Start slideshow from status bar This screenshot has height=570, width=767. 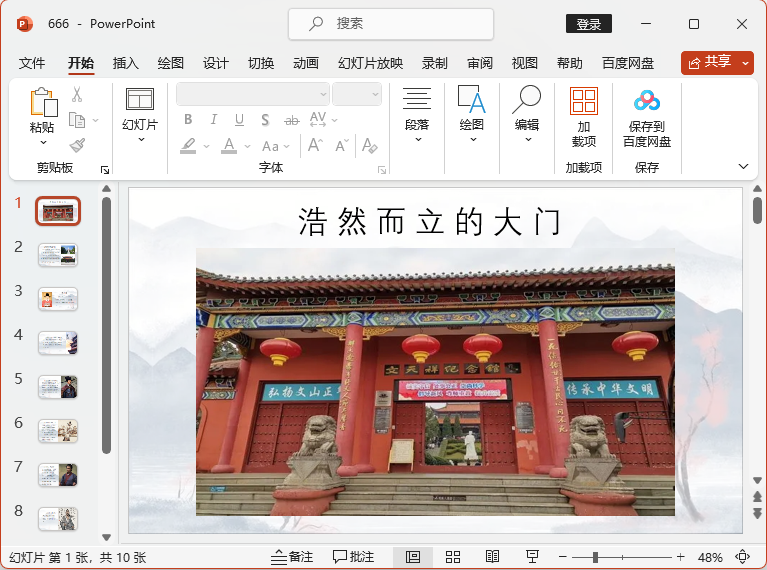coord(532,557)
